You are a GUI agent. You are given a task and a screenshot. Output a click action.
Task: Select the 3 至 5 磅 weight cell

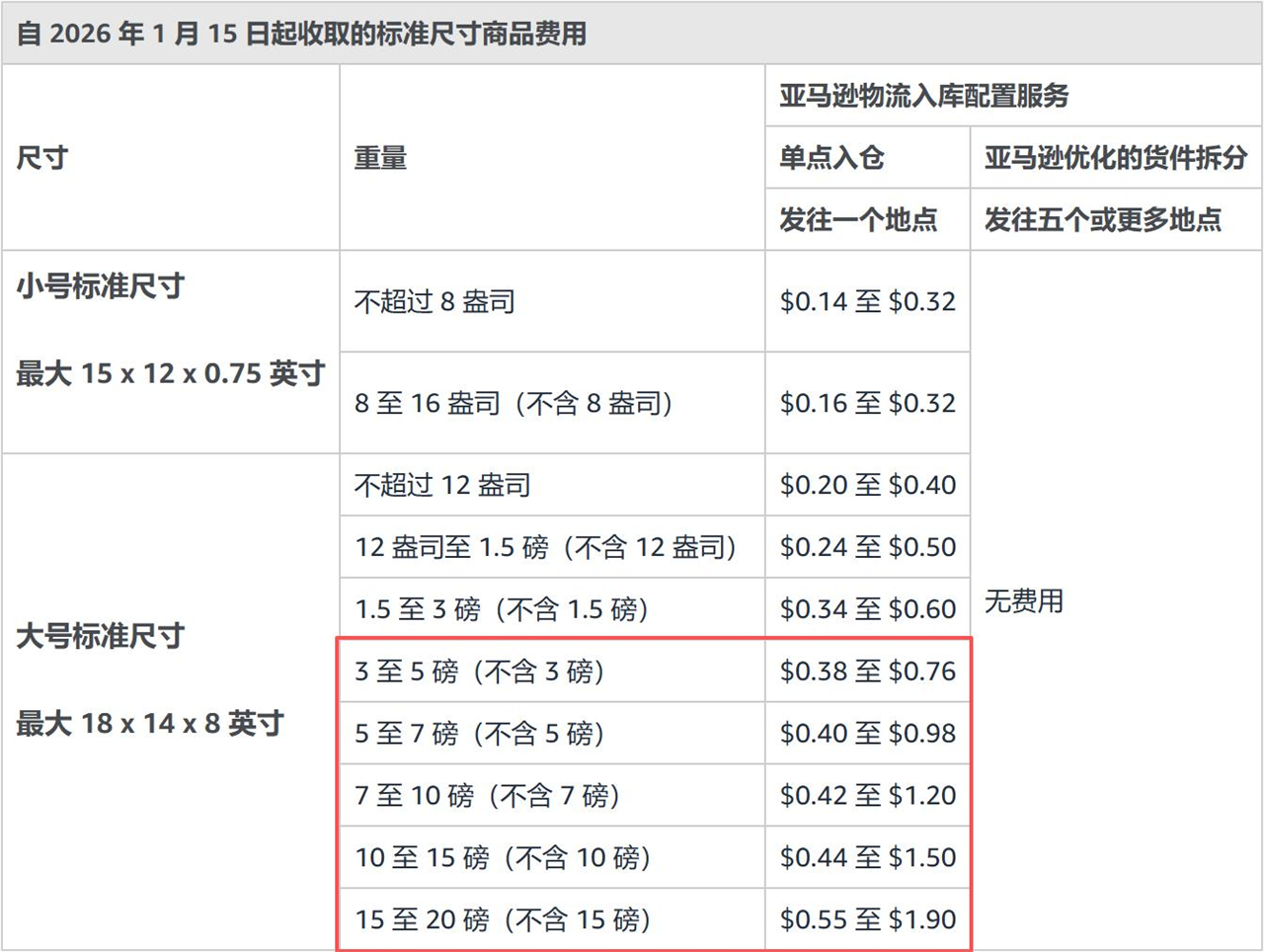480,672
